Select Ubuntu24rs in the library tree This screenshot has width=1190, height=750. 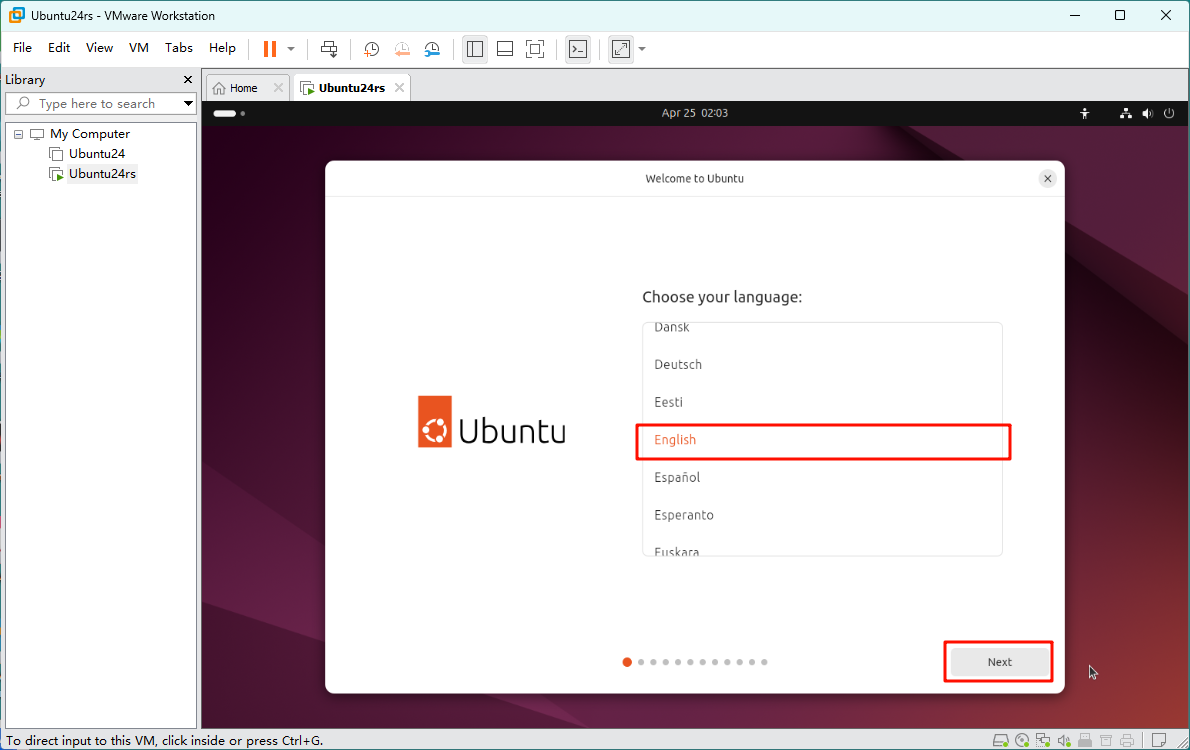click(x=102, y=174)
